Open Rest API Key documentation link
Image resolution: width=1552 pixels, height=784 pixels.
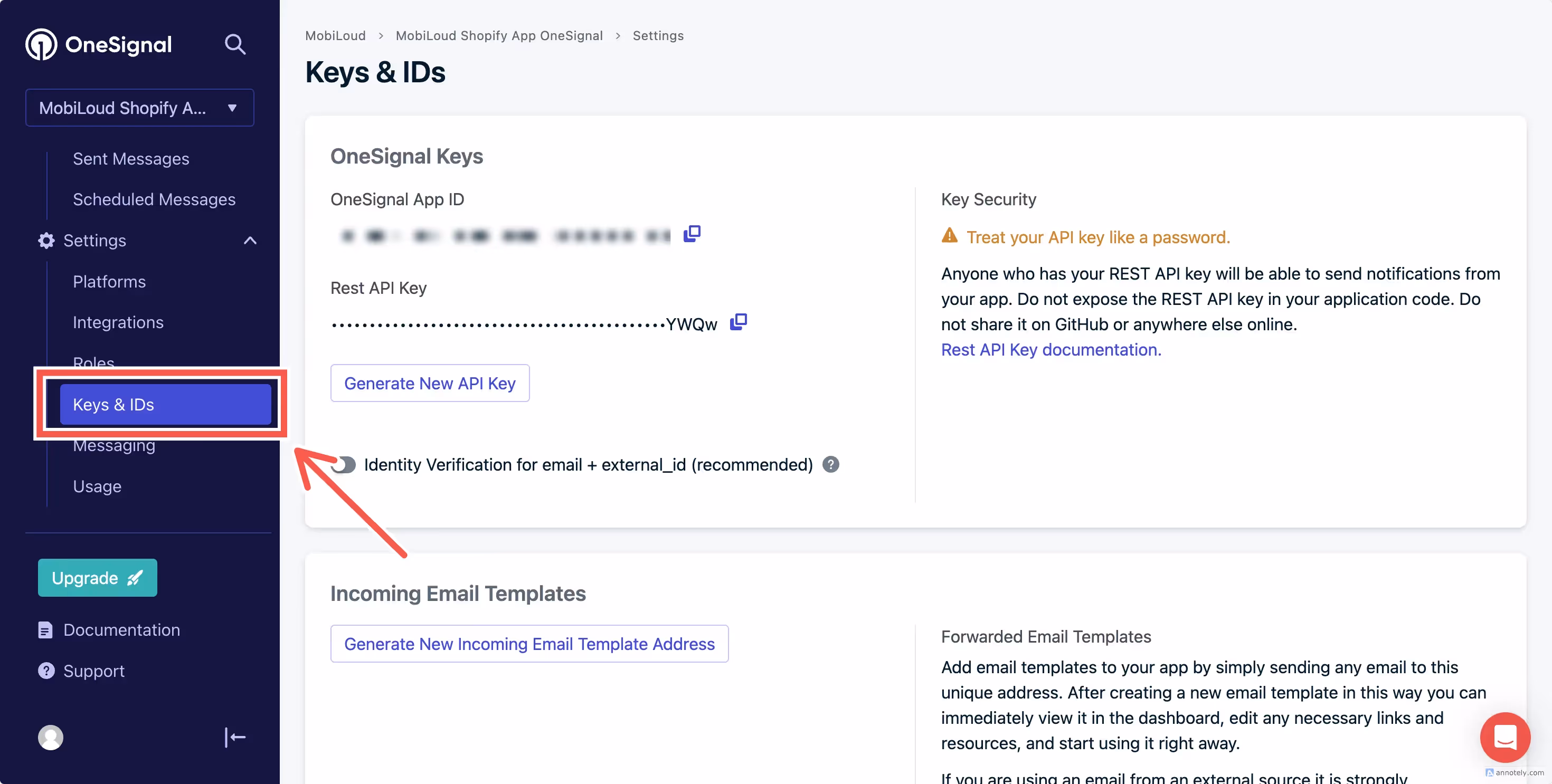pyautogui.click(x=1051, y=350)
